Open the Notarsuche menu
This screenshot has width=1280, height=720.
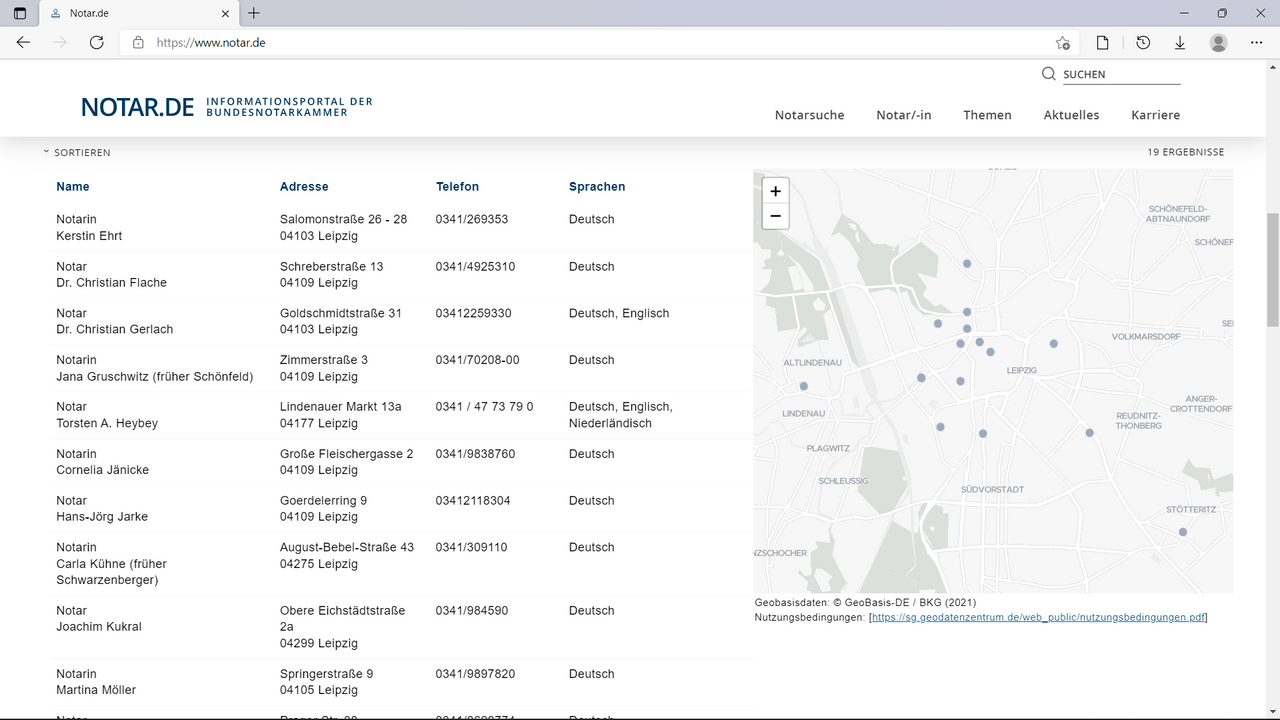809,115
